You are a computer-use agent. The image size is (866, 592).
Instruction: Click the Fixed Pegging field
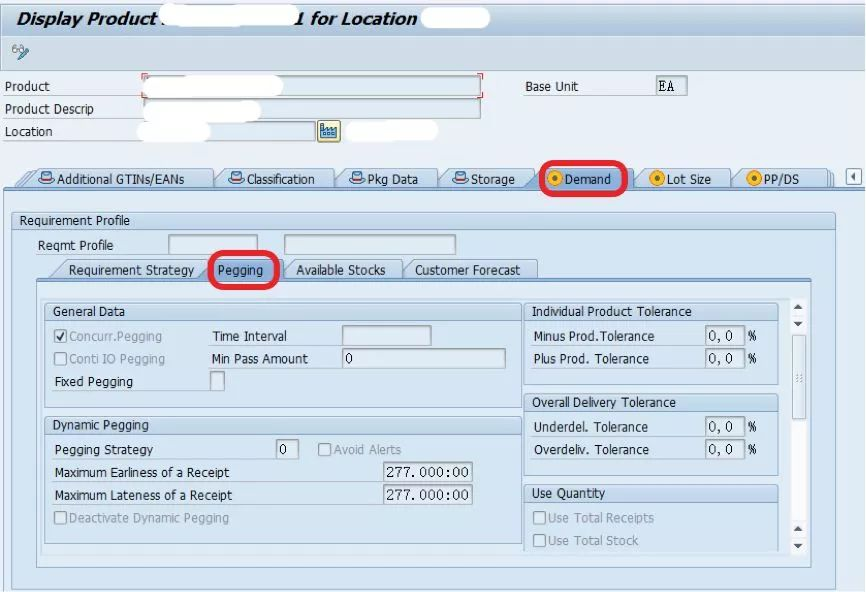pos(217,381)
